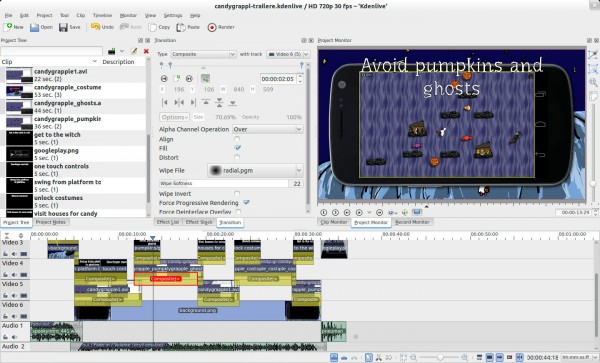Center geometry vertically icon
This screenshot has width=600, height=363.
219,102
